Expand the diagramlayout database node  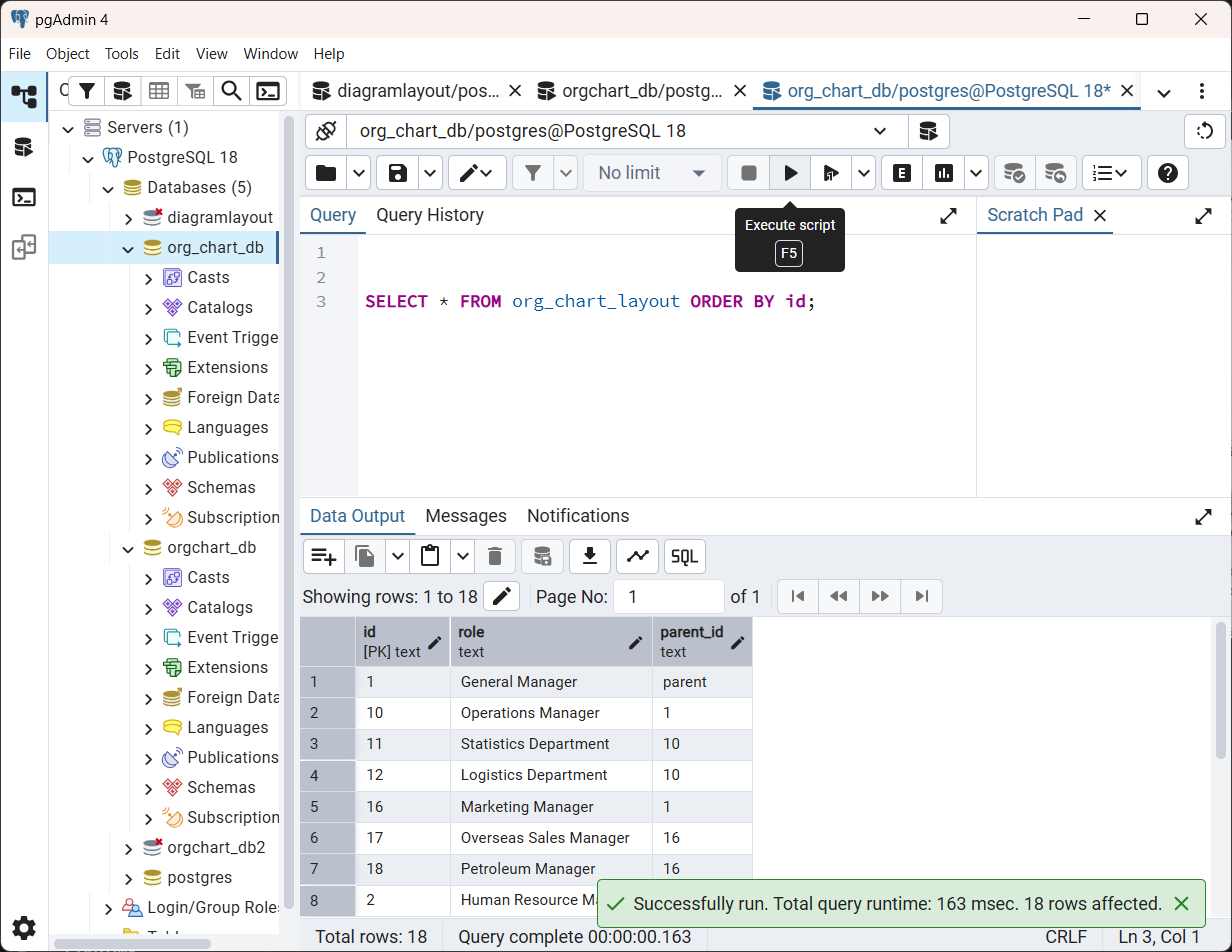(127, 218)
